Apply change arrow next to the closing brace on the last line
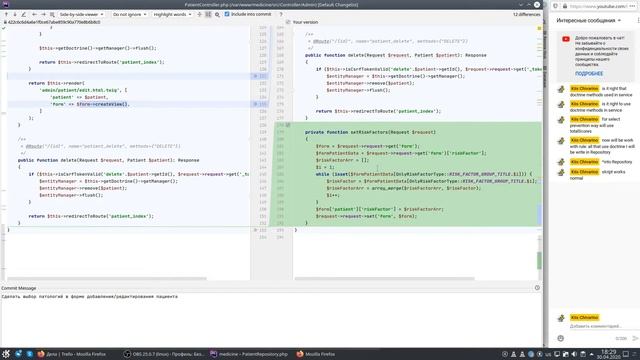Viewport: 640px width, 360px height. coord(256,230)
